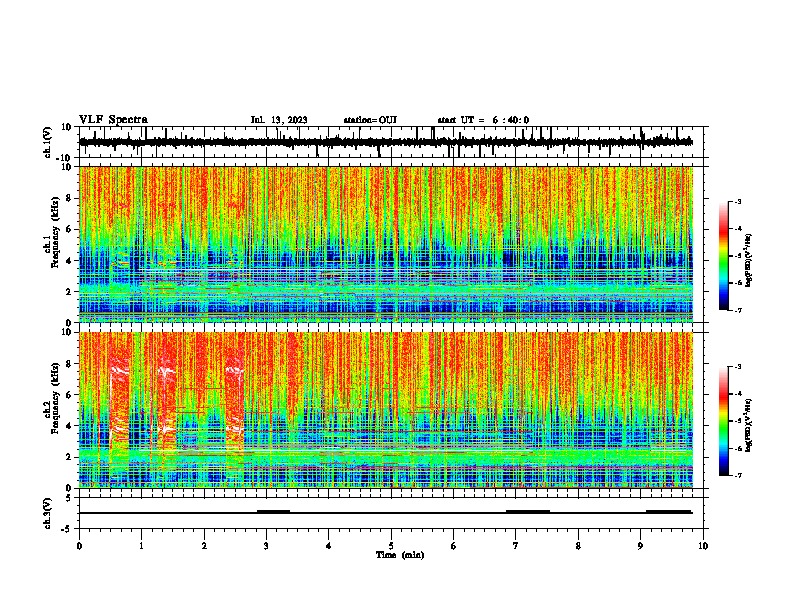The width and height of the screenshot is (792, 612).
Task: Click the ch.2 spectrogram color bar
Action: (723, 421)
